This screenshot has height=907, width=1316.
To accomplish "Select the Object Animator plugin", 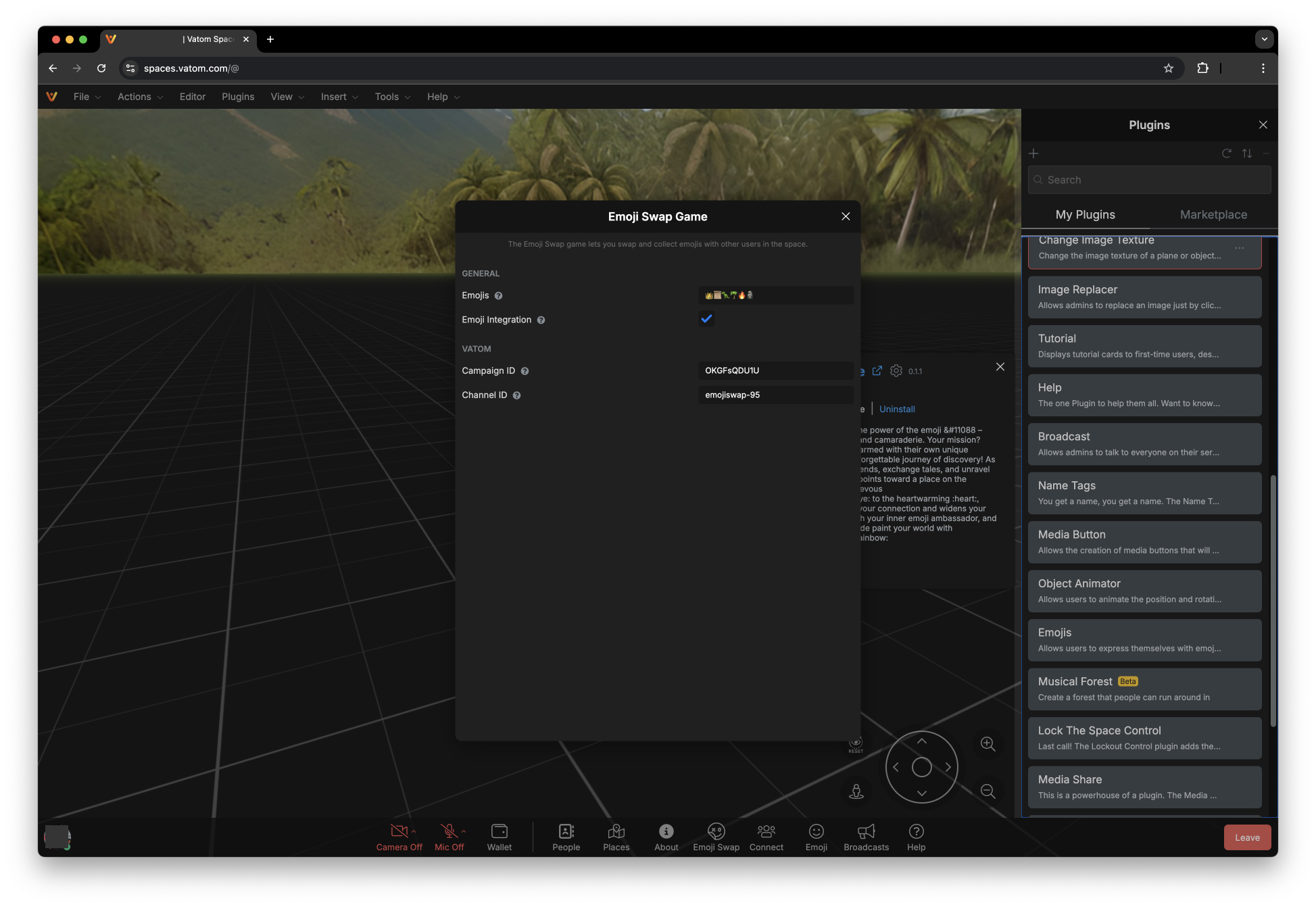I will click(x=1144, y=591).
